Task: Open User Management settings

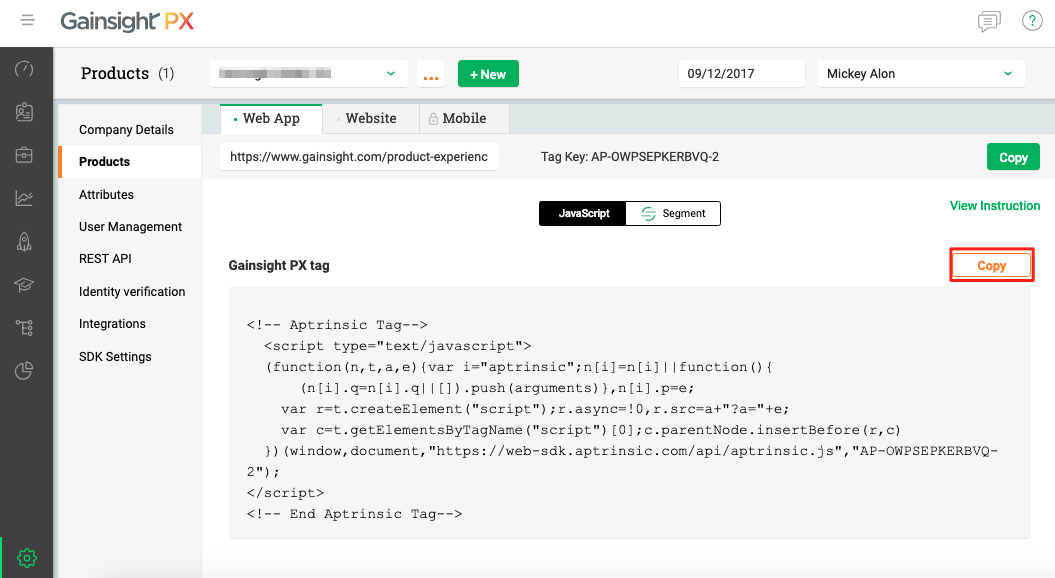Action: [x=131, y=227]
